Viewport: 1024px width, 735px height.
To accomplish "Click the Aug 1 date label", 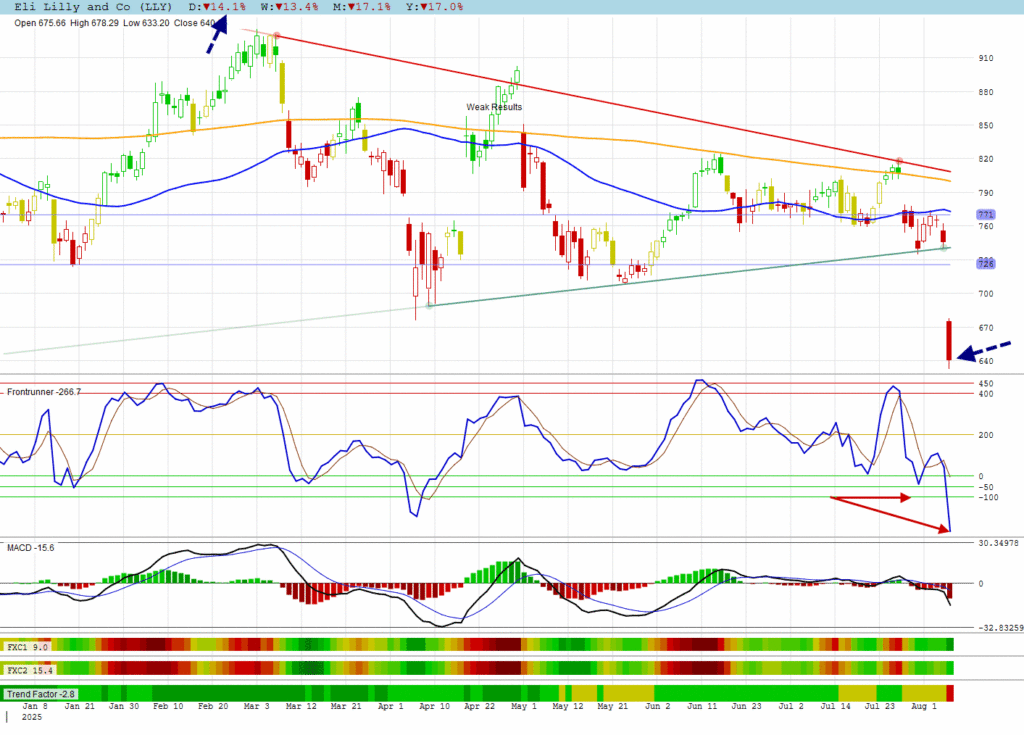I will (x=923, y=706).
